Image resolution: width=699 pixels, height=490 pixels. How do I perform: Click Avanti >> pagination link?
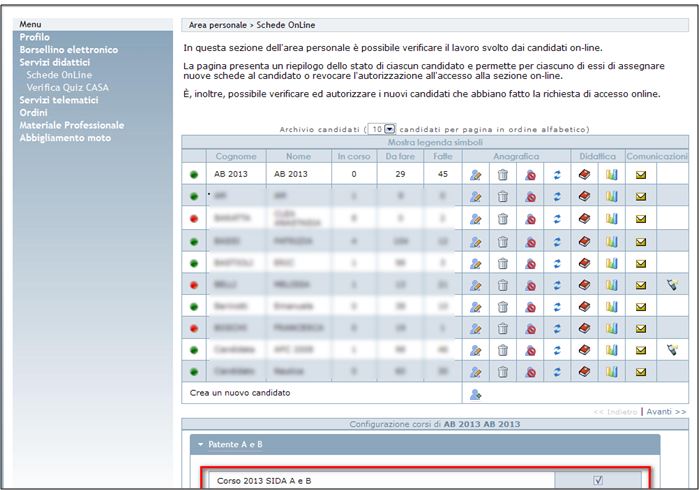click(666, 411)
